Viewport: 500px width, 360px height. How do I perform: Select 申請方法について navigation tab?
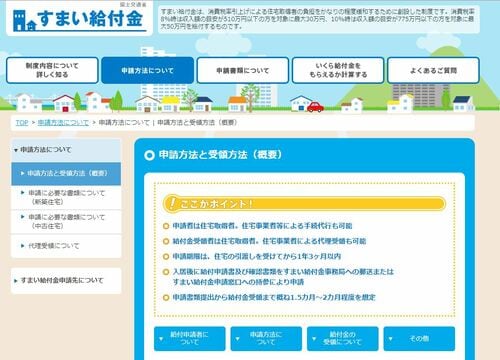pos(147,70)
